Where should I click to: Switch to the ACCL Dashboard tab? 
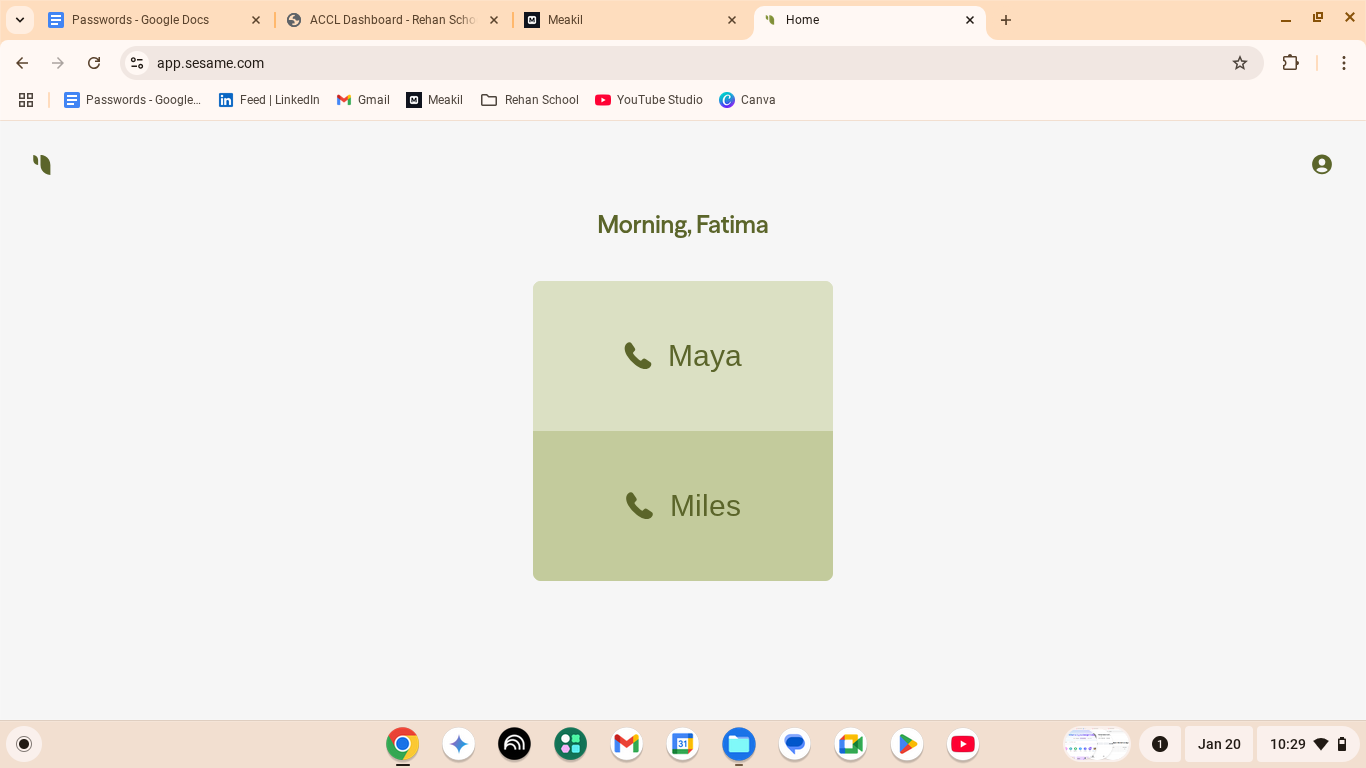tap(391, 20)
